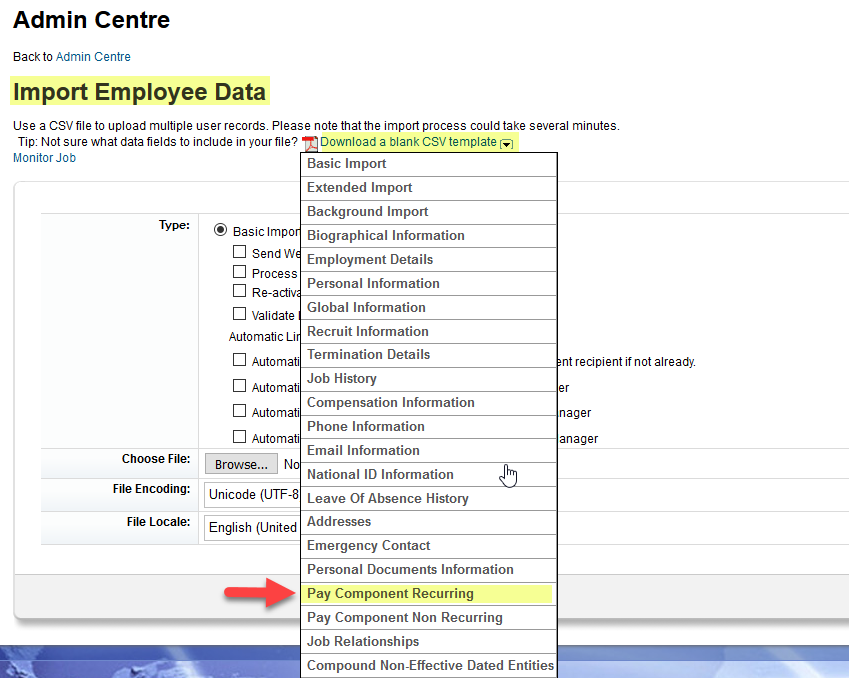Select Termination Details template
This screenshot has width=849, height=678.
[429, 355]
